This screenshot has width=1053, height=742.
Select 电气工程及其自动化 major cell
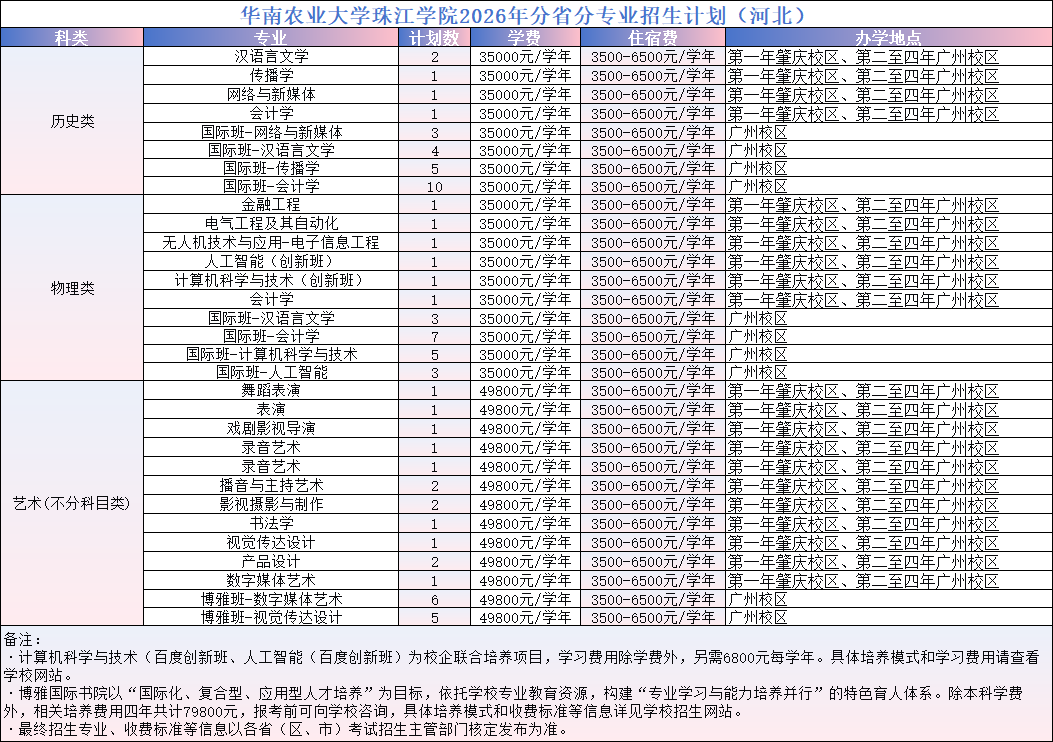(x=271, y=223)
